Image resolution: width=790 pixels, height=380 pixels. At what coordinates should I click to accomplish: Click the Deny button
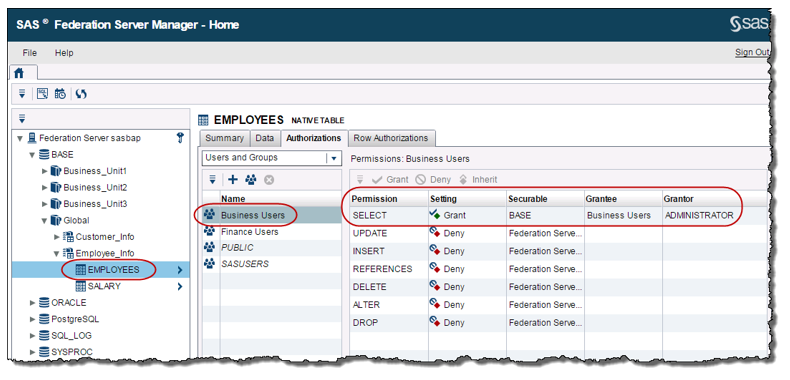[433, 179]
